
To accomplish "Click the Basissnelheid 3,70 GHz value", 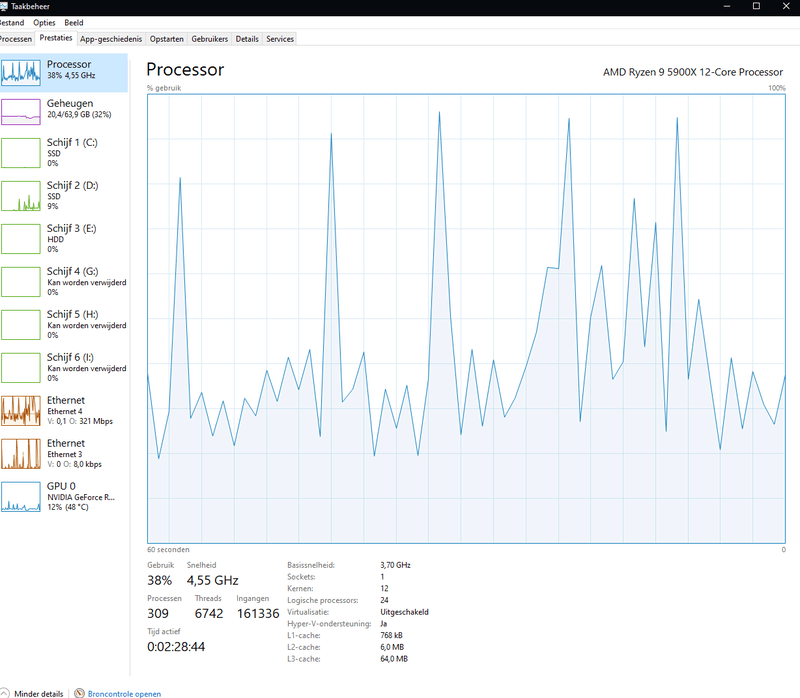I will [x=395, y=565].
